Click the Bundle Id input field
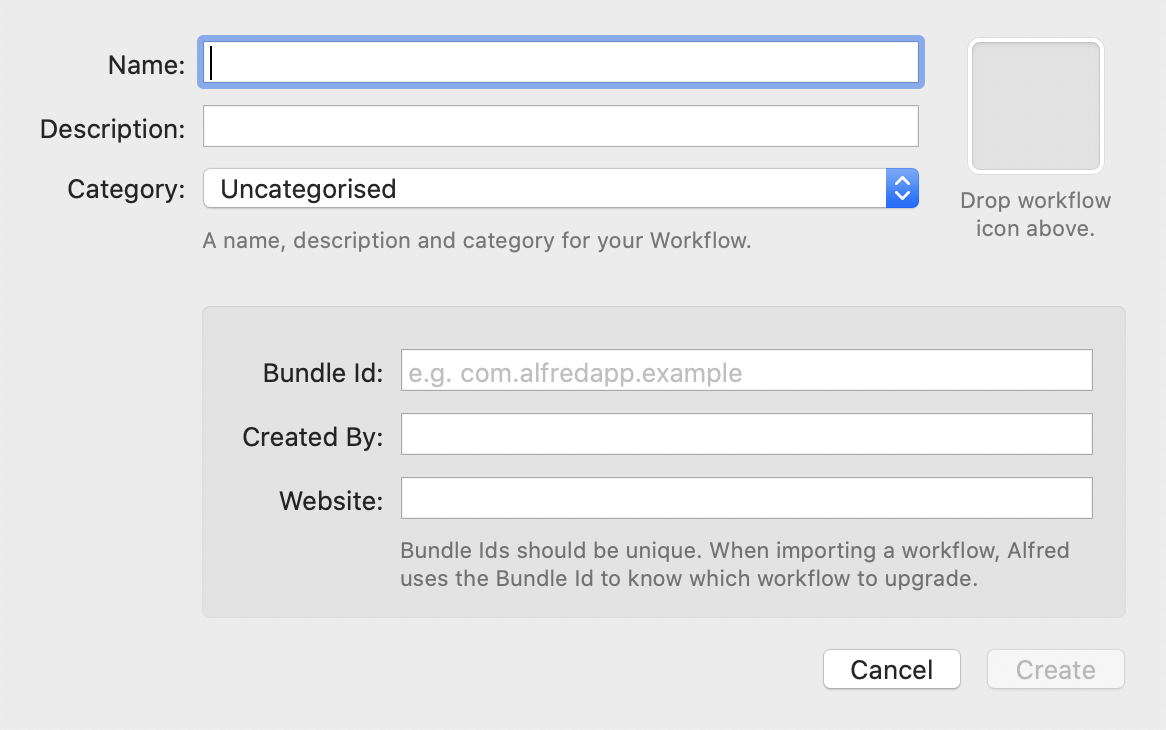 point(747,370)
